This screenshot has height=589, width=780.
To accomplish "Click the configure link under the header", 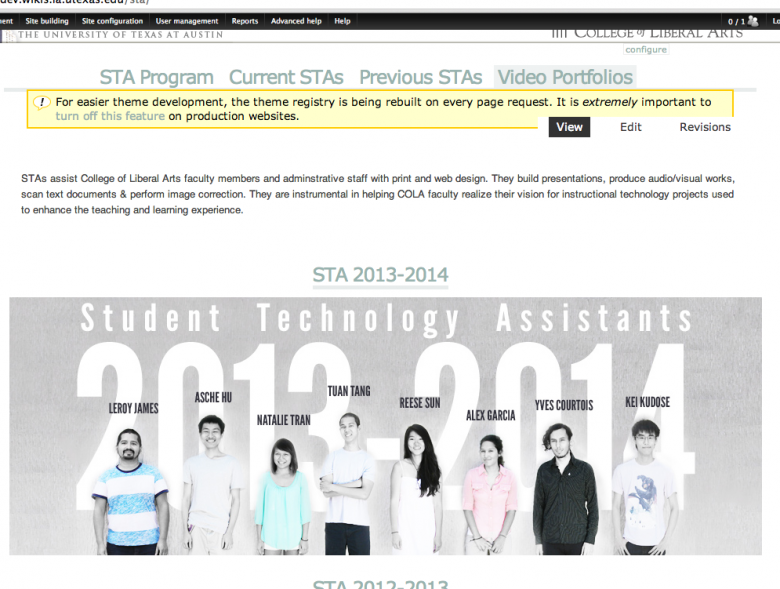I will (x=645, y=49).
